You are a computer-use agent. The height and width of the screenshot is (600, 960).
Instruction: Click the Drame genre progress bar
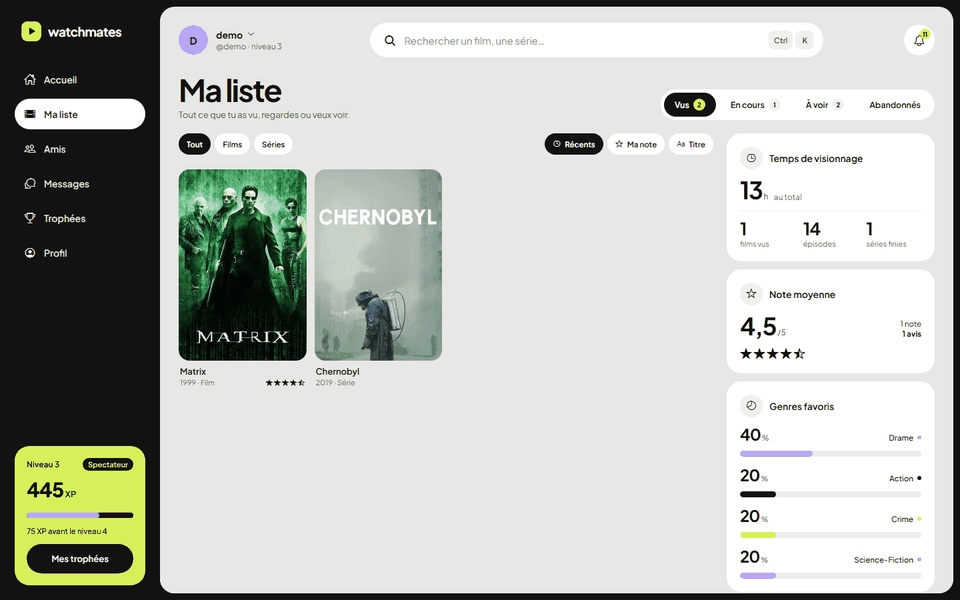tap(830, 454)
